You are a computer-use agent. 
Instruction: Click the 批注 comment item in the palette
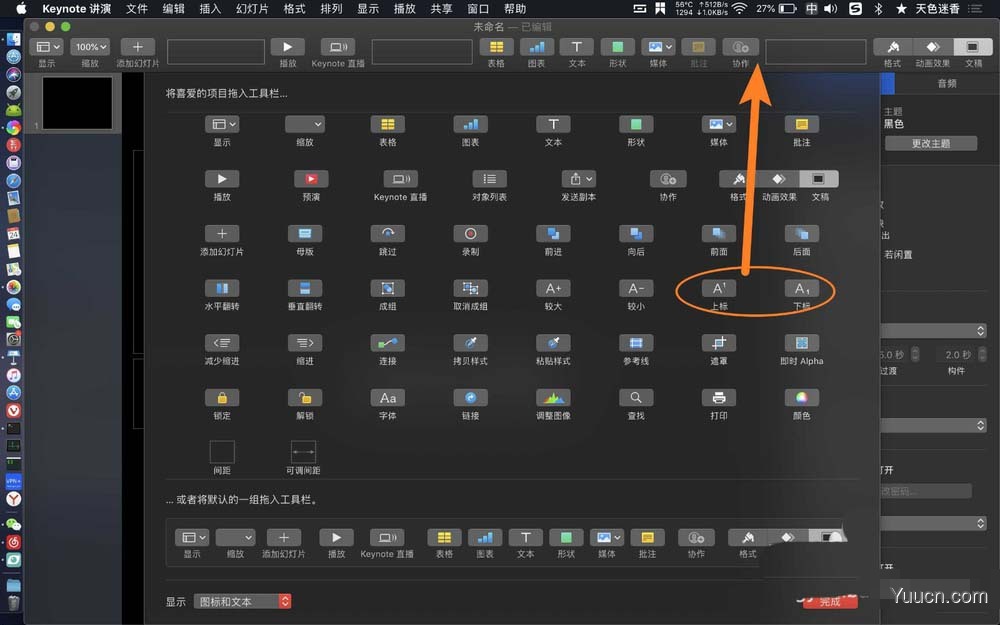(802, 124)
